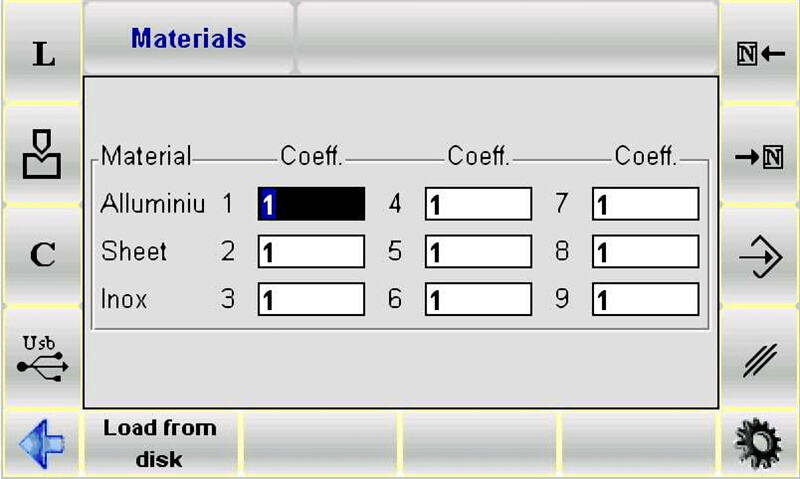The height and width of the screenshot is (479, 800).
Task: Select coefficient field for Alluminiu material 1
Action: point(311,204)
